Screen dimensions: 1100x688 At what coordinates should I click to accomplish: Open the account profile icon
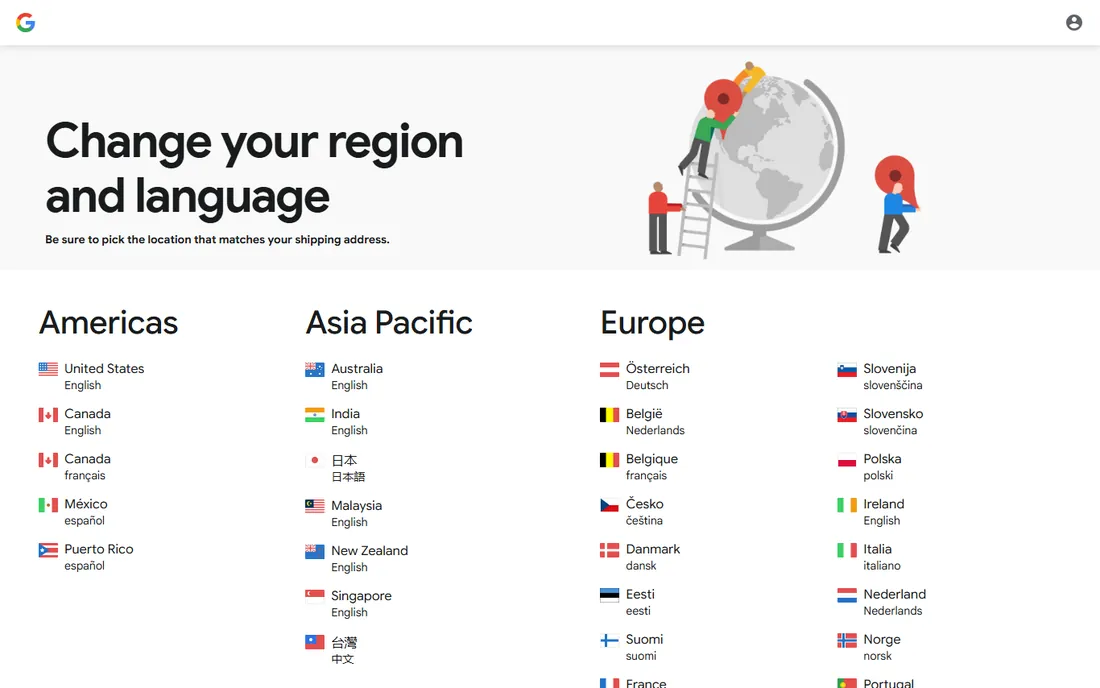(1074, 22)
